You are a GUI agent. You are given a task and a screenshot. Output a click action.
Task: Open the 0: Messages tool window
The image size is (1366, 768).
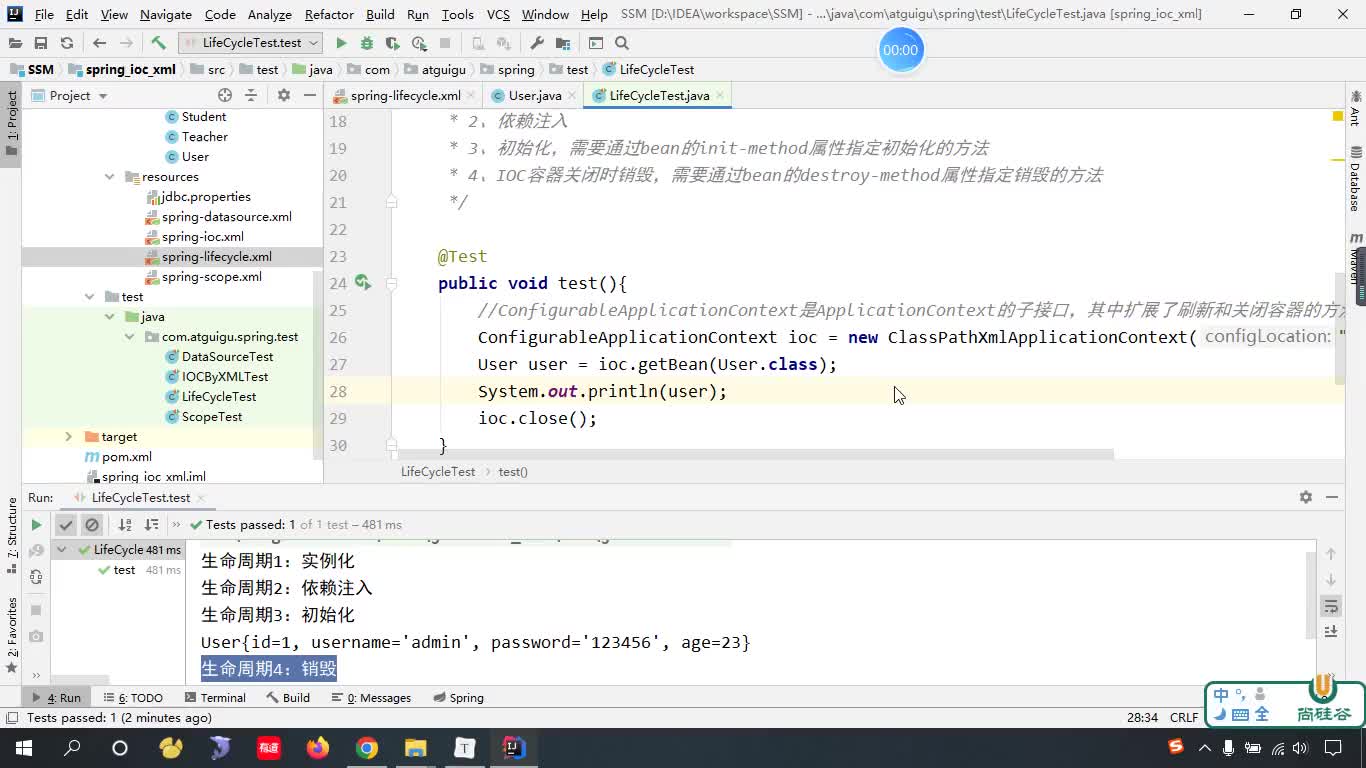370,698
